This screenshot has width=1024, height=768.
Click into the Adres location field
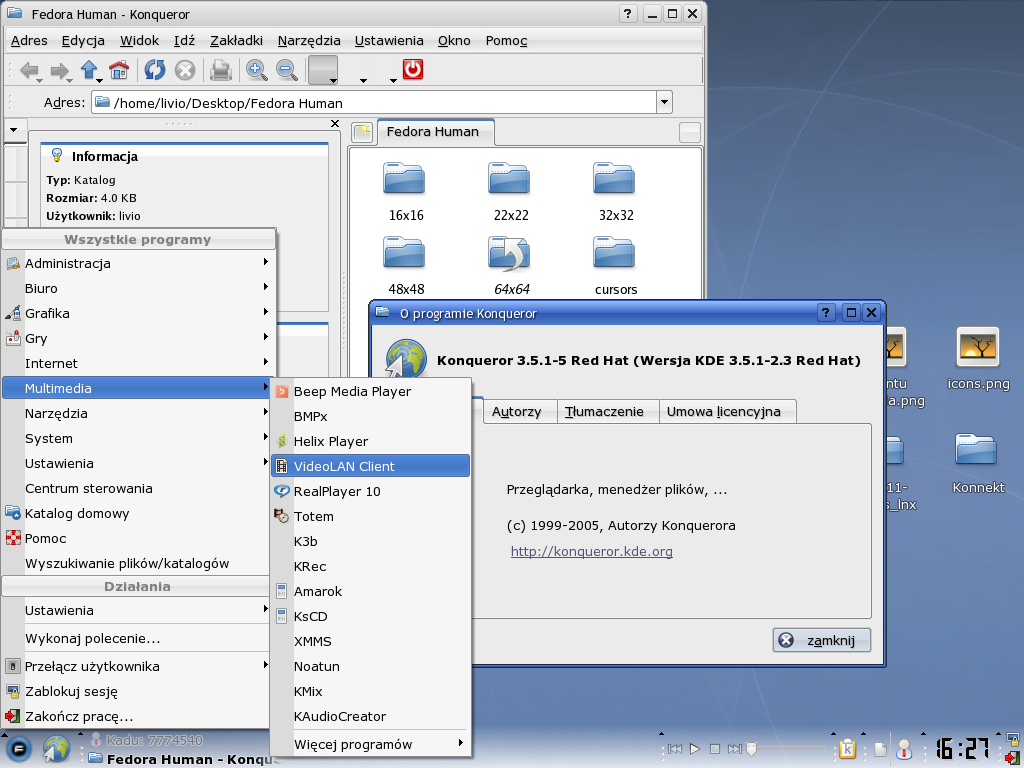[374, 103]
